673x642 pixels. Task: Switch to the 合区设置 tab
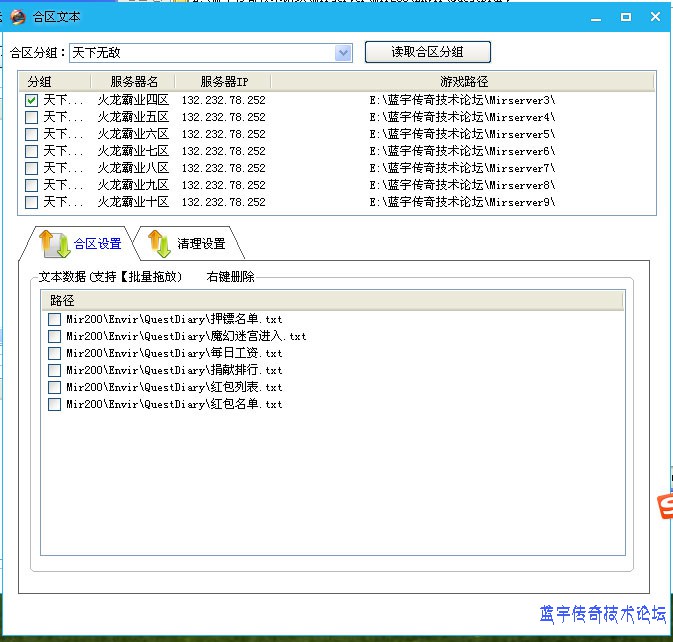(97, 243)
